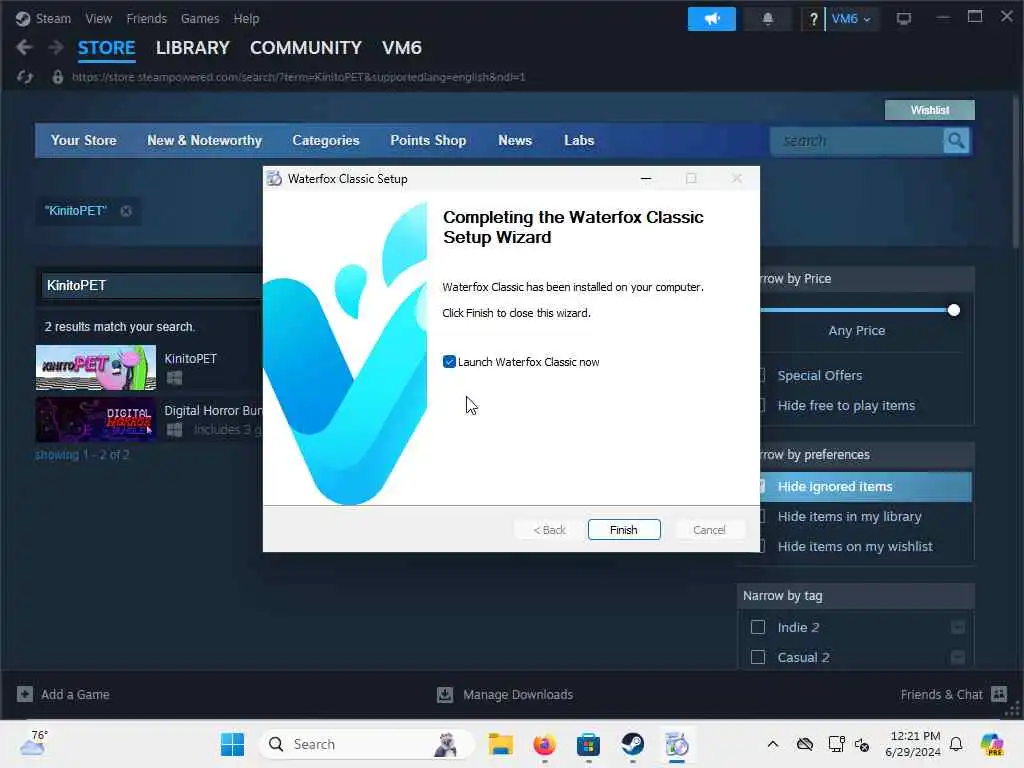The width and height of the screenshot is (1024, 768).
Task: Go to Points Shop
Action: point(428,140)
